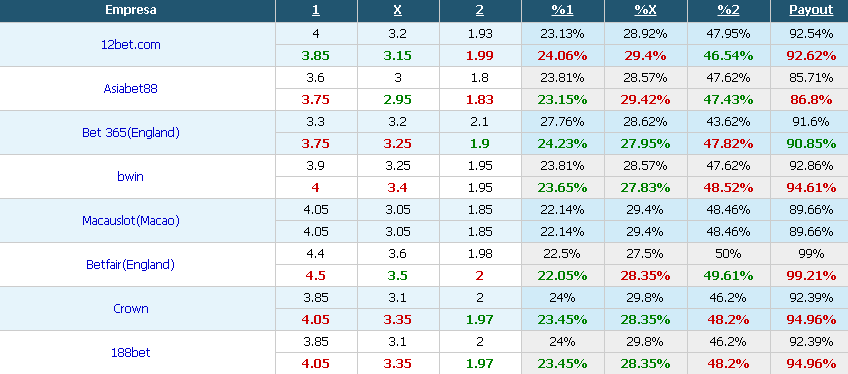Select the Macauslot(Macao) link
Screen dimensions: 848x374
click(130, 221)
